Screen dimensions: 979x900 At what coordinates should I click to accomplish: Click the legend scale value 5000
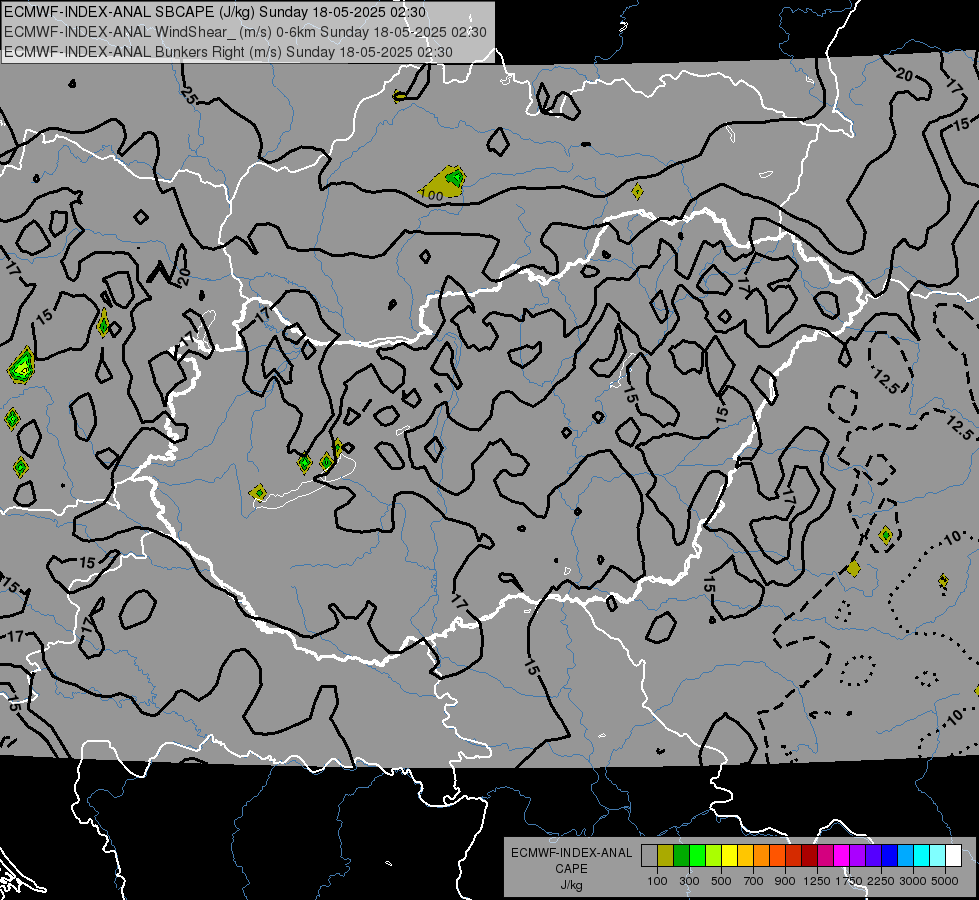(945, 881)
